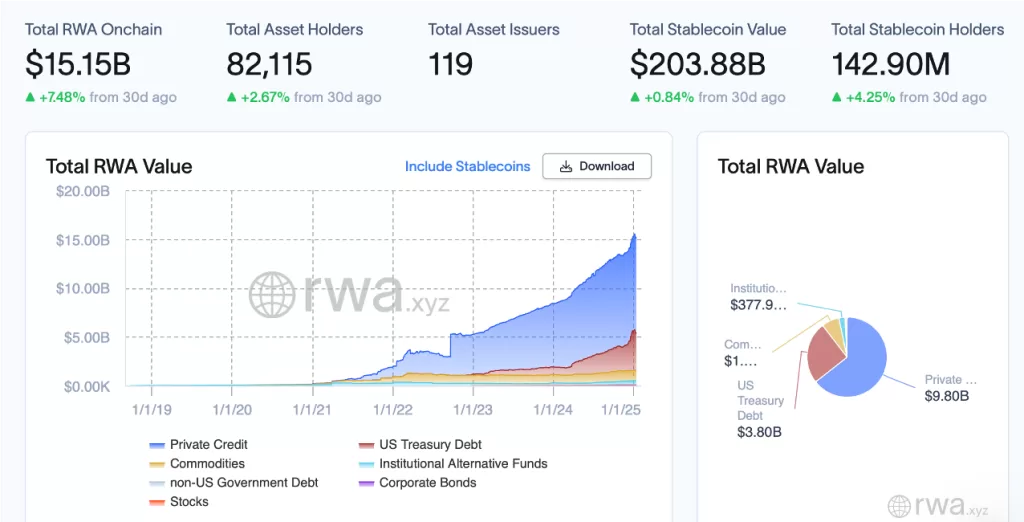Click the rwa.xyz logo below pie chart

click(x=898, y=506)
